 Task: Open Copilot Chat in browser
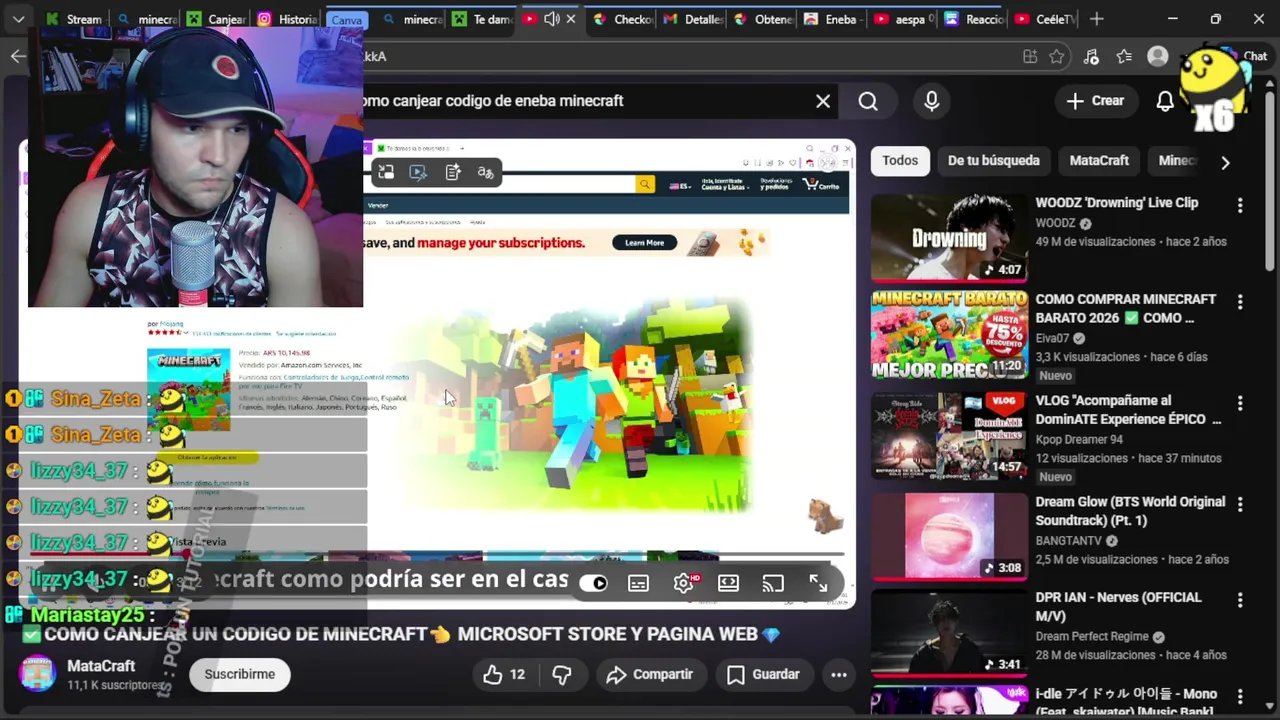(x=1243, y=57)
